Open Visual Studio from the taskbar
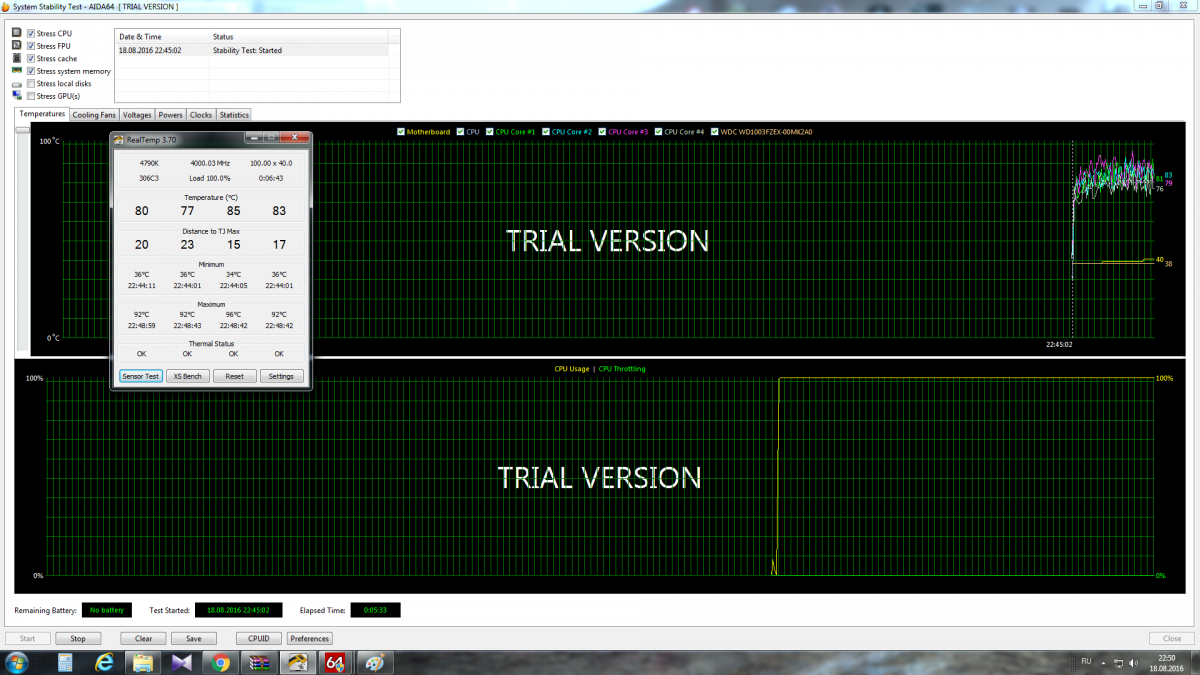Image resolution: width=1200 pixels, height=675 pixels. point(182,663)
